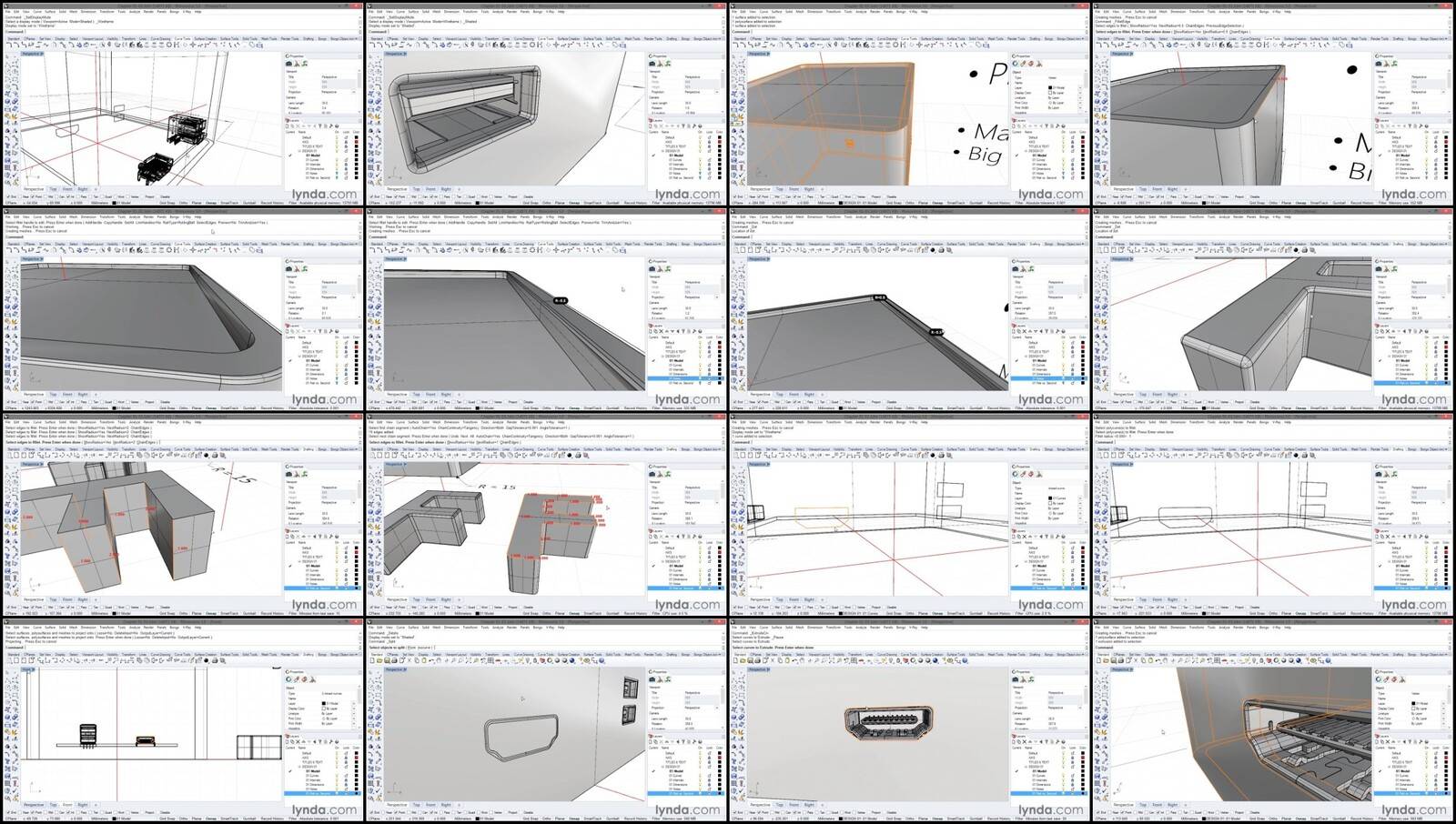Toggle Record History button in orange-outline-curve wireframe frame
This screenshot has height=824, width=1456.
tap(998, 613)
